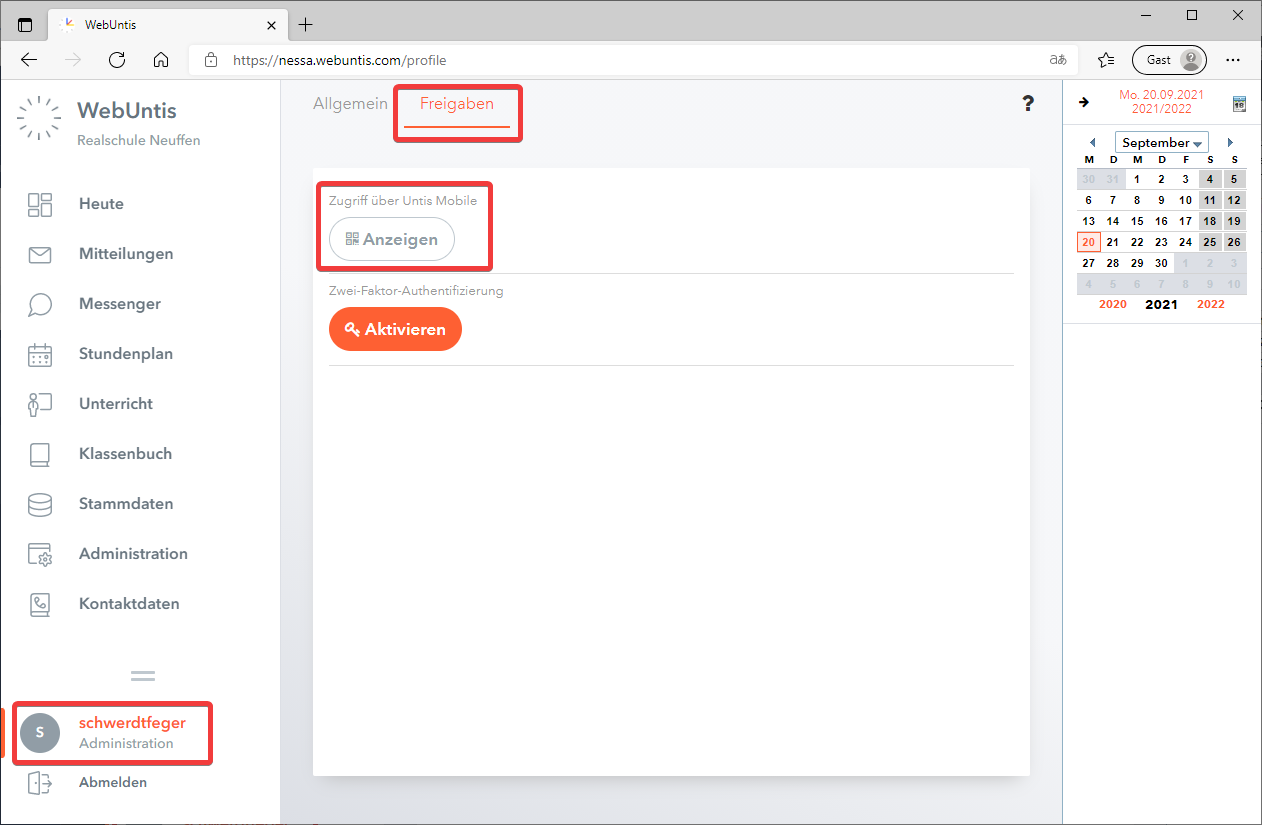Open Mitteilungen envelope icon

40,255
